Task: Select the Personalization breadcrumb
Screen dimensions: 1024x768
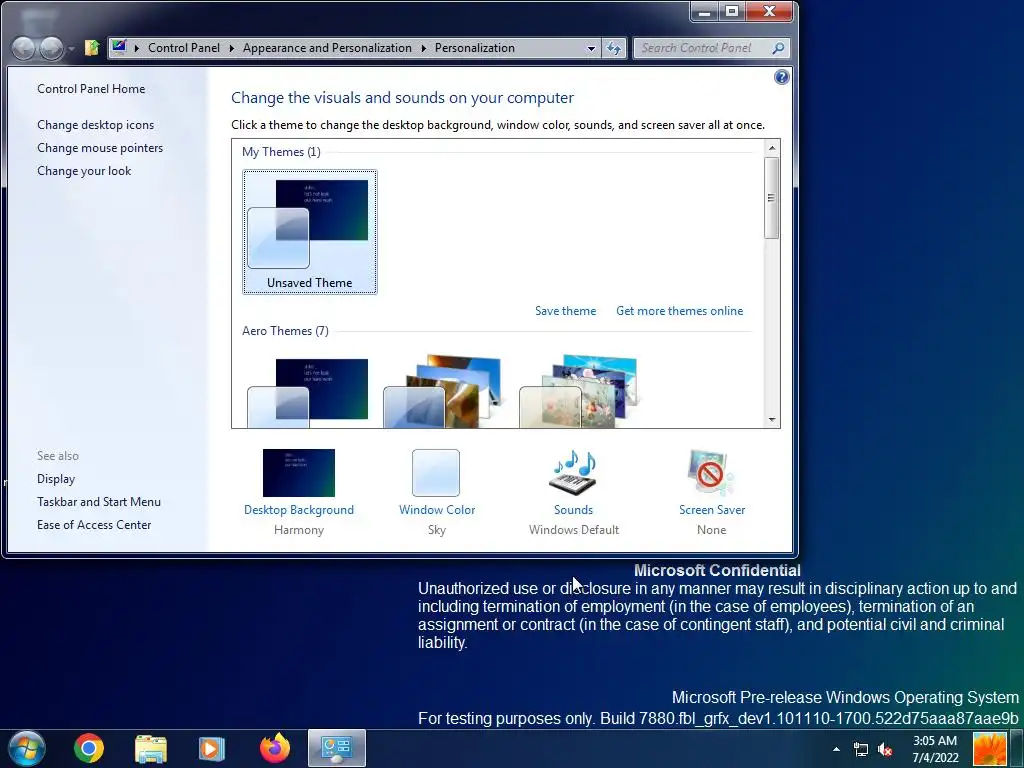Action: pyautogui.click(x=475, y=48)
